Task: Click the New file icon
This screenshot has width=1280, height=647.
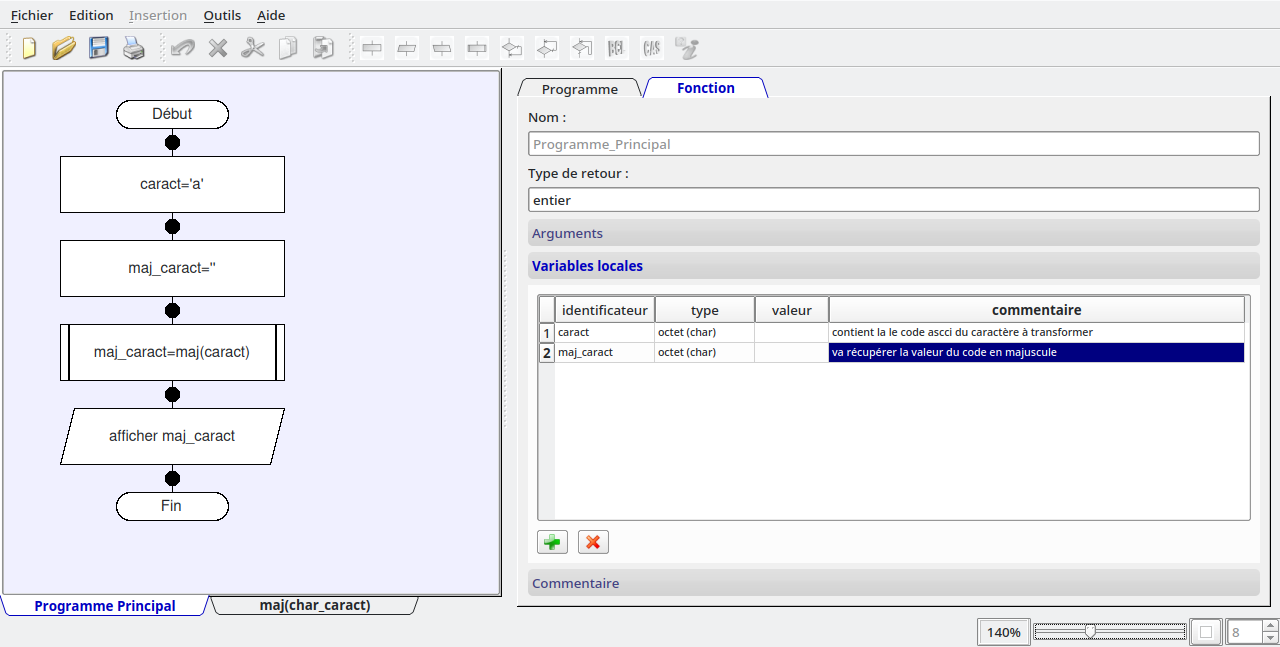Action: coord(29,48)
